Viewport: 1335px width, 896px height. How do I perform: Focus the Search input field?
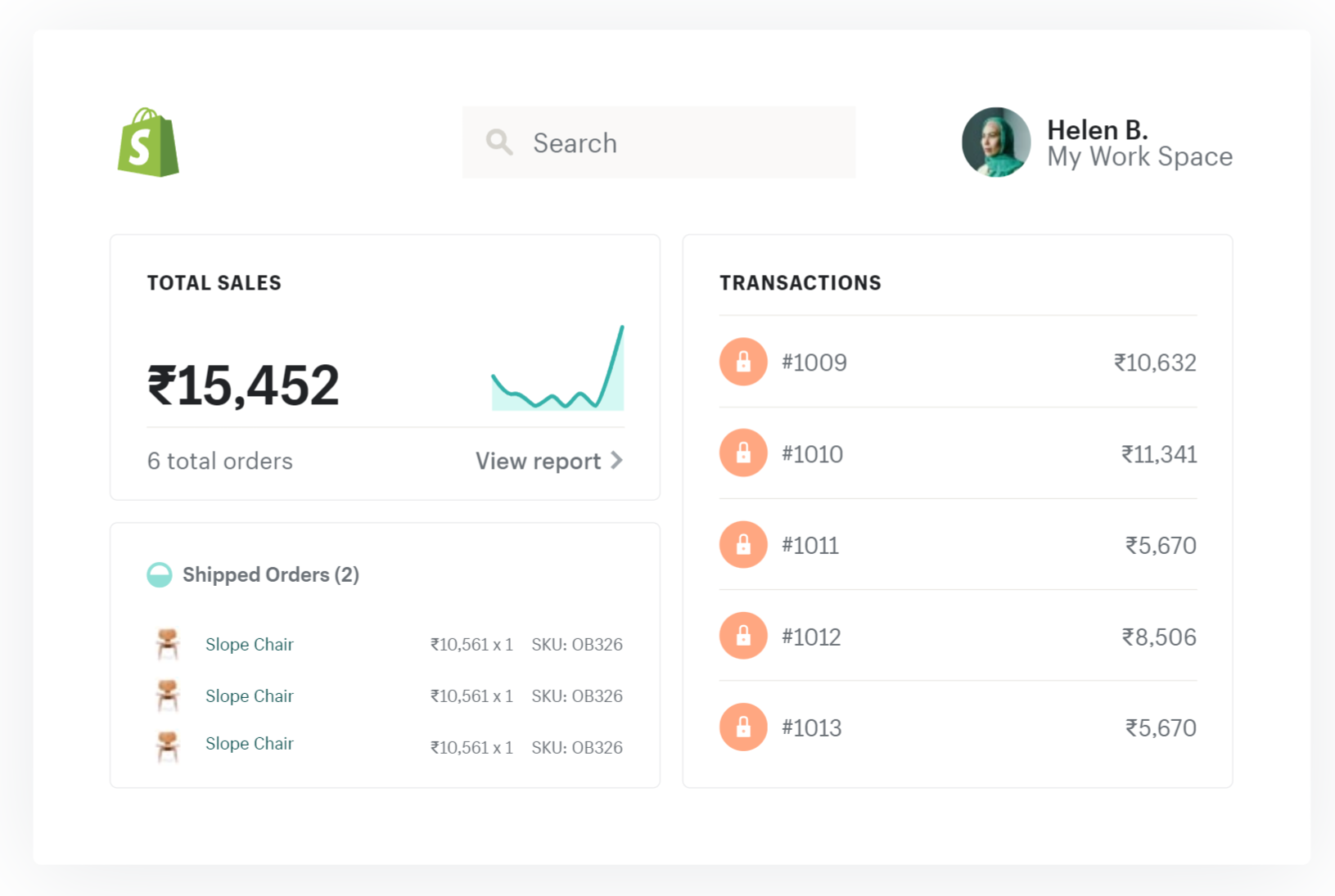[659, 142]
